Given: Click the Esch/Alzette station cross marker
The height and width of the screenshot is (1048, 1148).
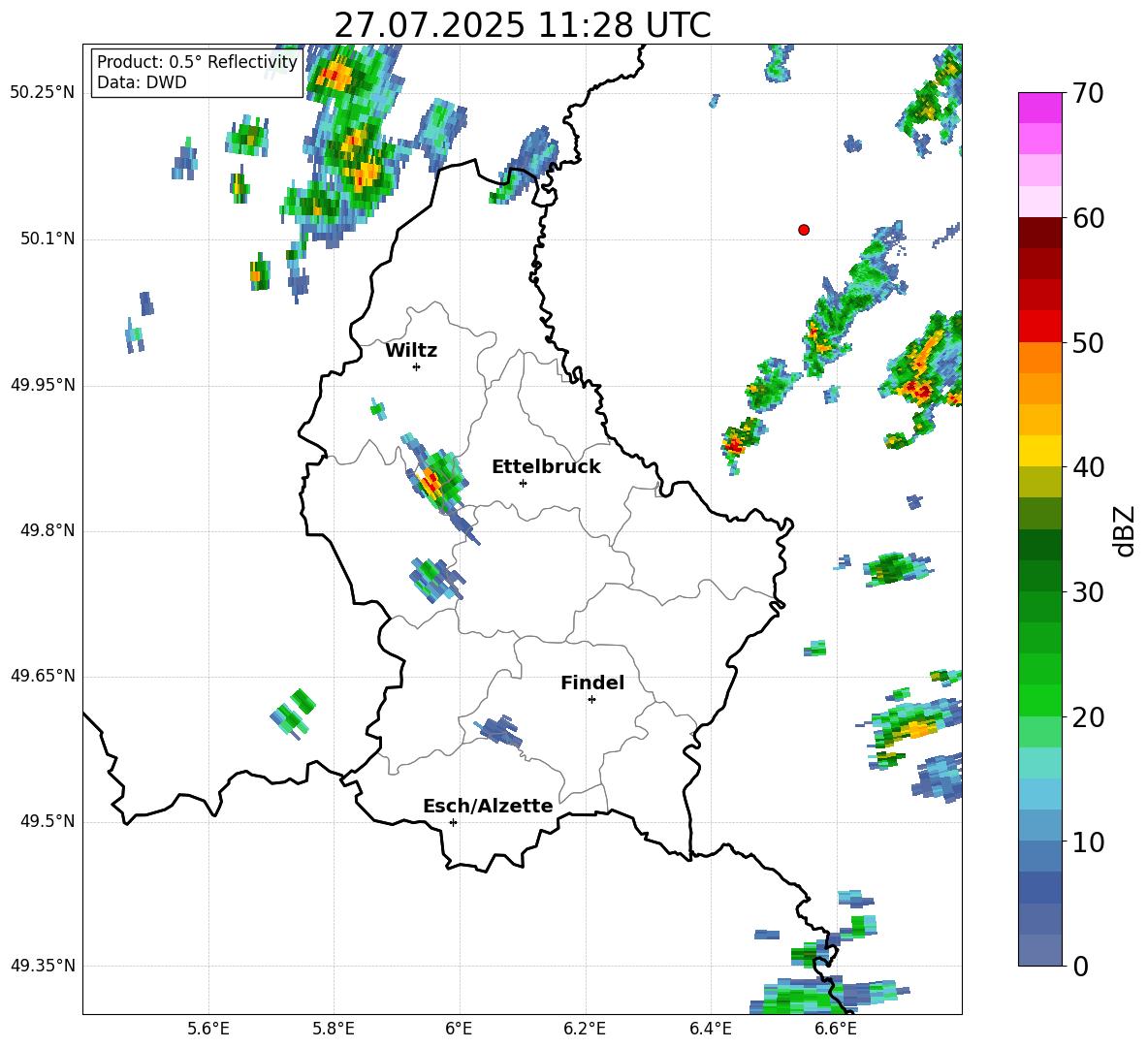Looking at the screenshot, I should coord(453,822).
